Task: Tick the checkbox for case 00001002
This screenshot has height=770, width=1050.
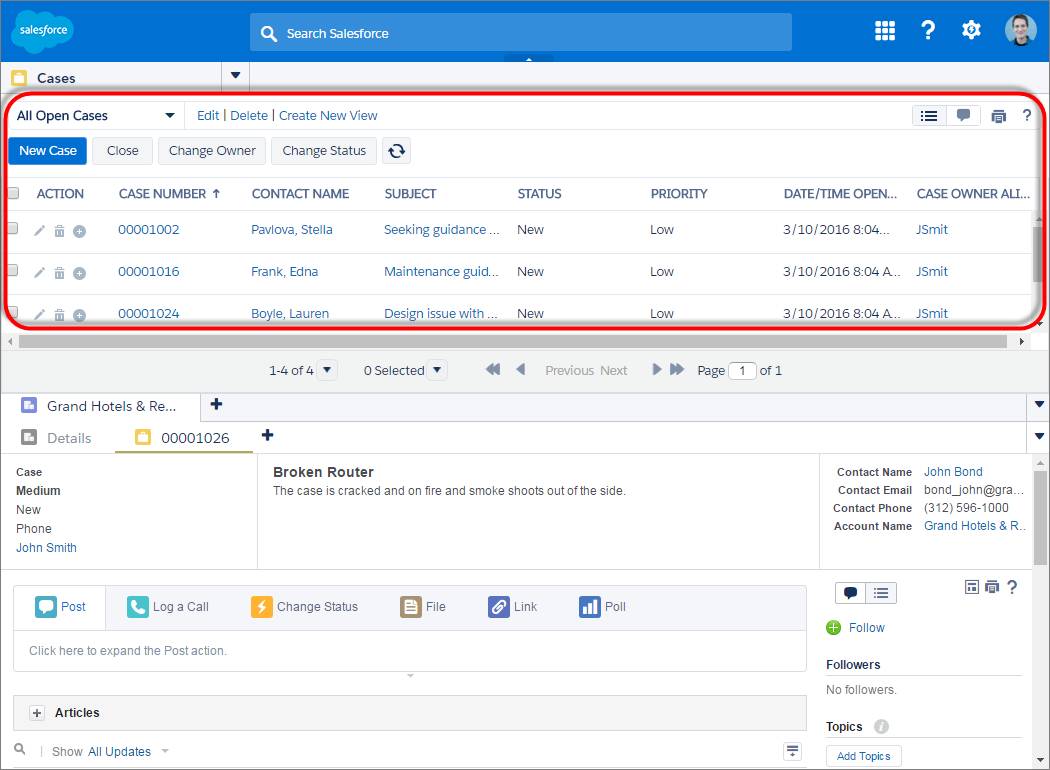Action: [12, 228]
